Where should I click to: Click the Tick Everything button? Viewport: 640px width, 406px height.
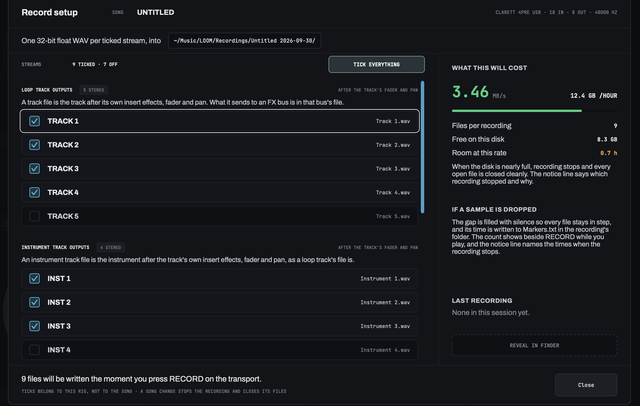pyautogui.click(x=376, y=64)
